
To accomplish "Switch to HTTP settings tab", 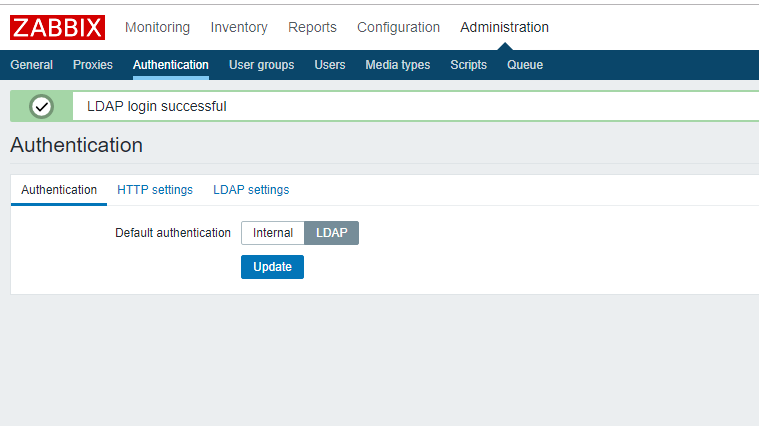I will click(x=155, y=190).
